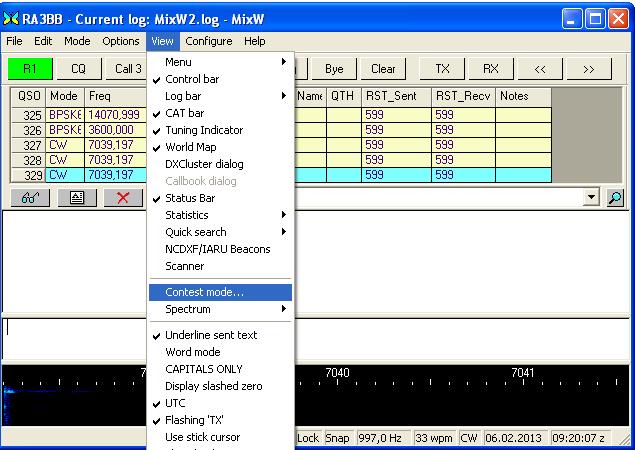Click the magnifier lookup icon at right
This screenshot has height=450, width=635.
click(616, 198)
